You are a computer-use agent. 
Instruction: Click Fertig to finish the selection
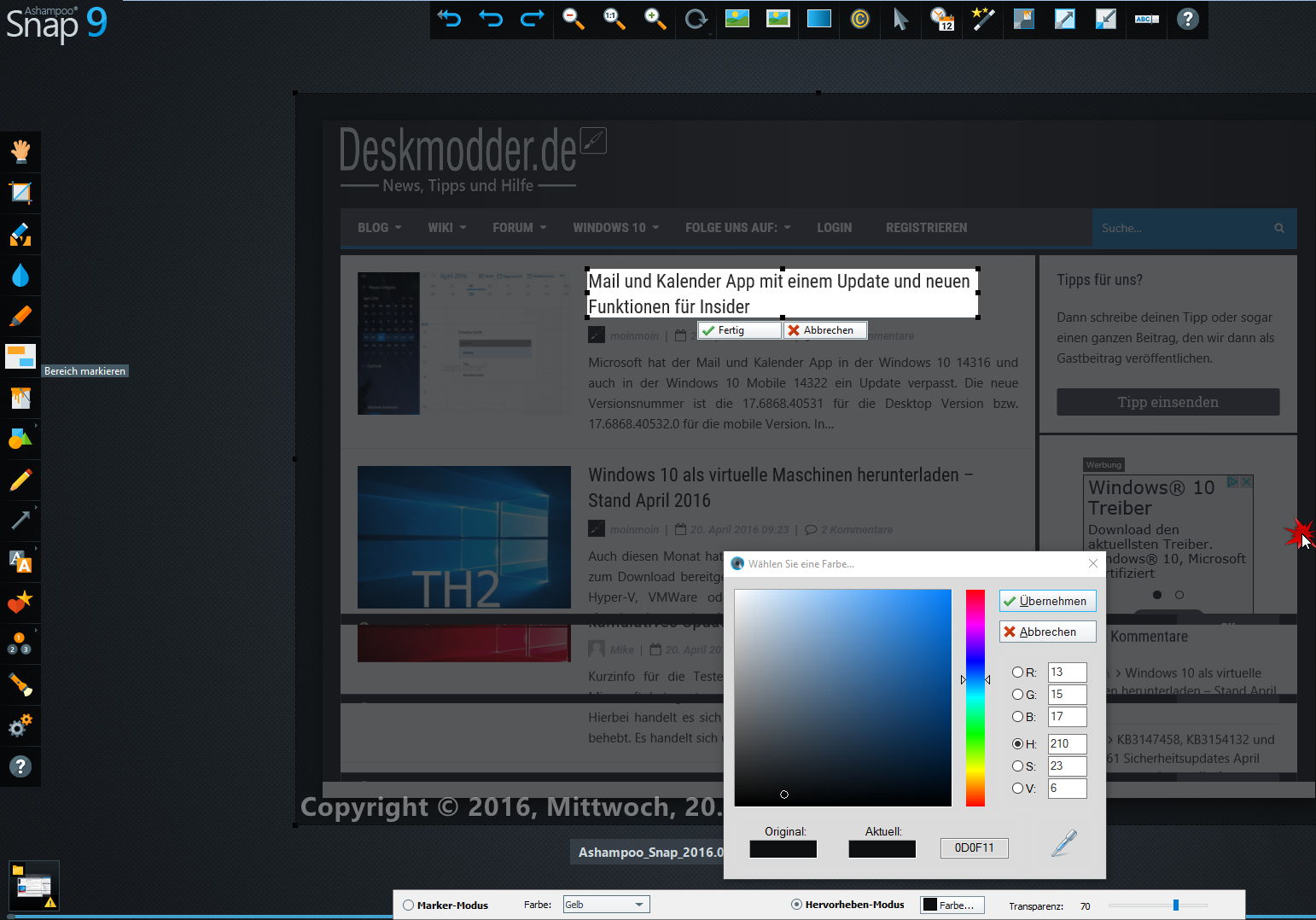(740, 330)
